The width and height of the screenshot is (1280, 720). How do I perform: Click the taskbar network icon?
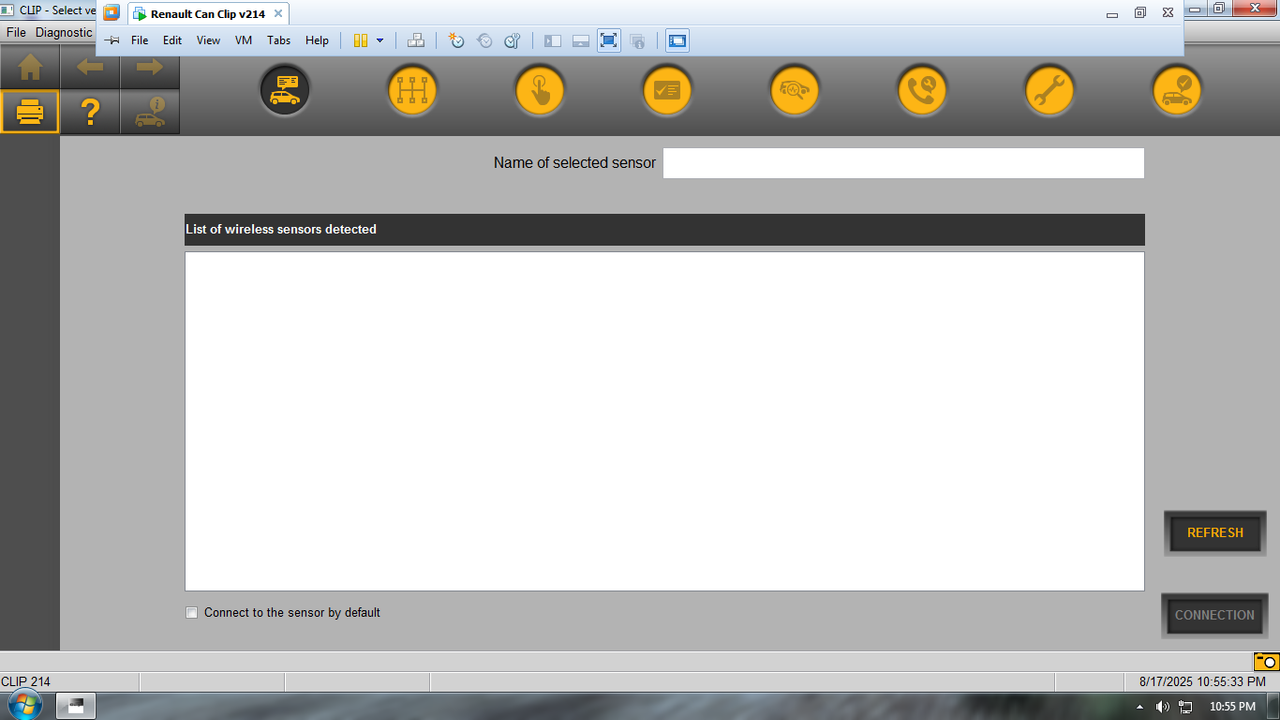(1185, 706)
